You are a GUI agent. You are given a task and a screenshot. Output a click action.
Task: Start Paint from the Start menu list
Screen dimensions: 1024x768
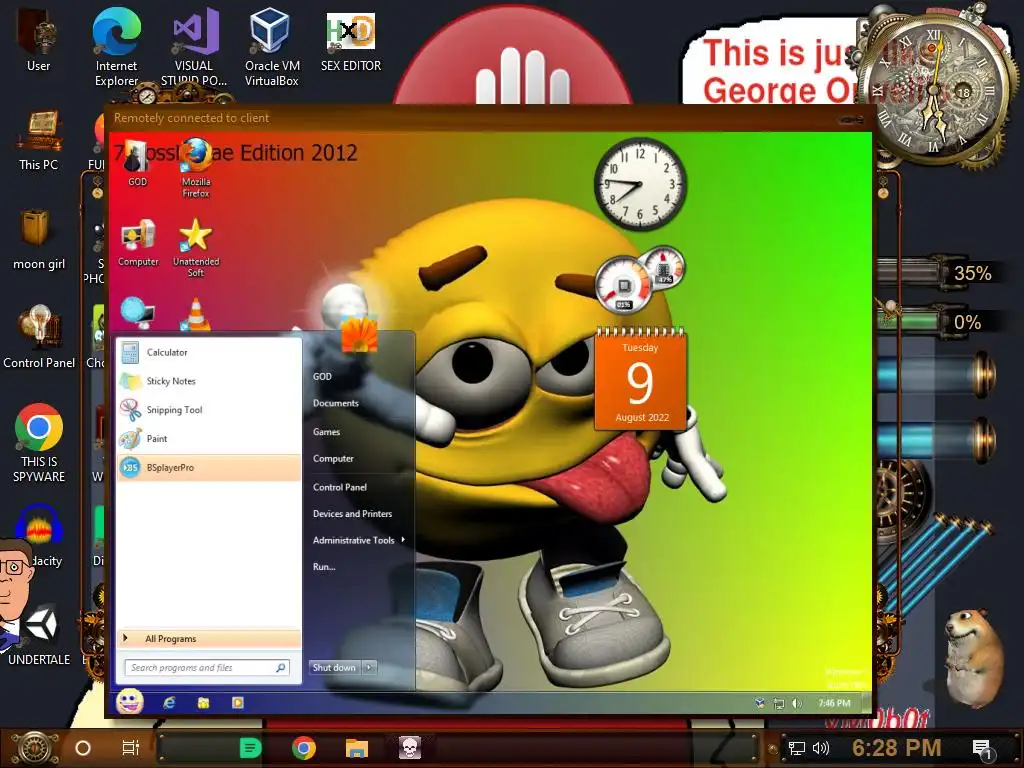208,439
